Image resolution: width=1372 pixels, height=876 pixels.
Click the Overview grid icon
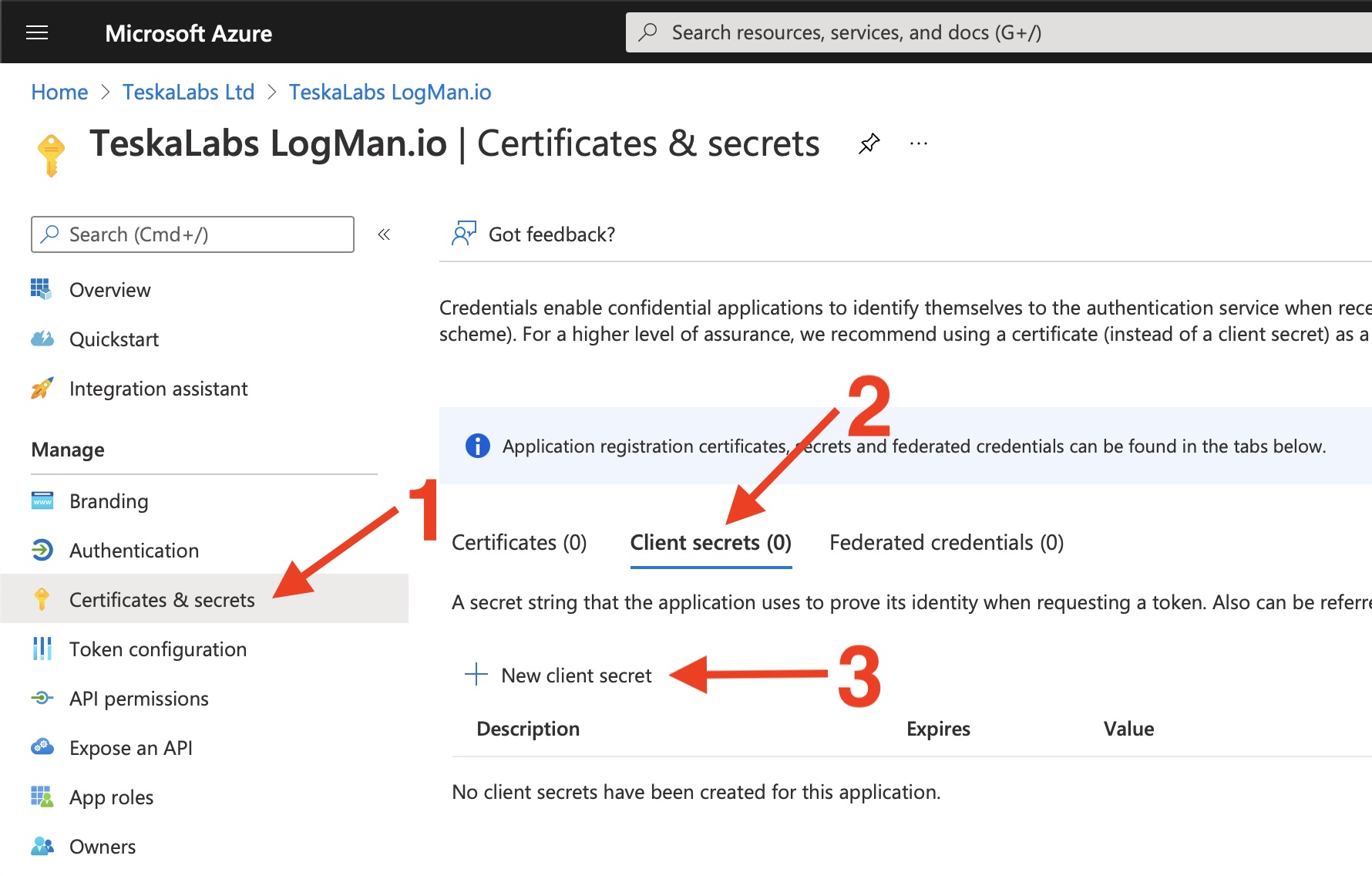pyautogui.click(x=42, y=289)
